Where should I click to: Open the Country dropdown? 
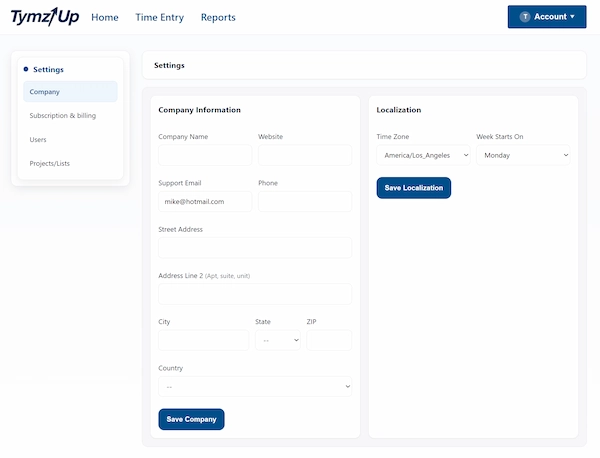pos(255,386)
